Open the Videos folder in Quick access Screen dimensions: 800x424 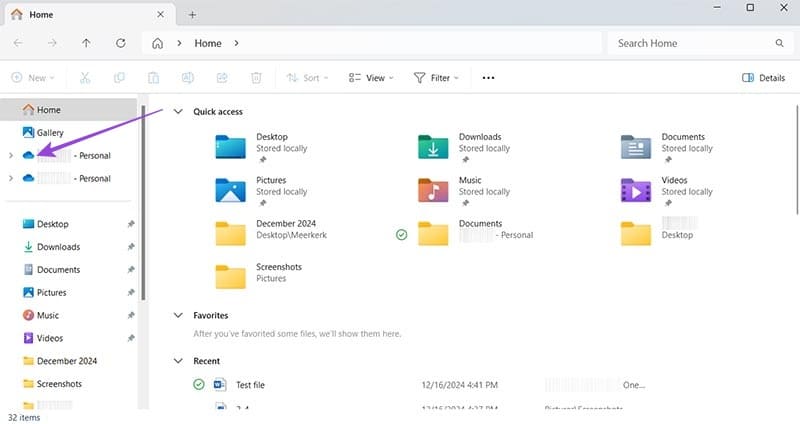[x=635, y=190]
